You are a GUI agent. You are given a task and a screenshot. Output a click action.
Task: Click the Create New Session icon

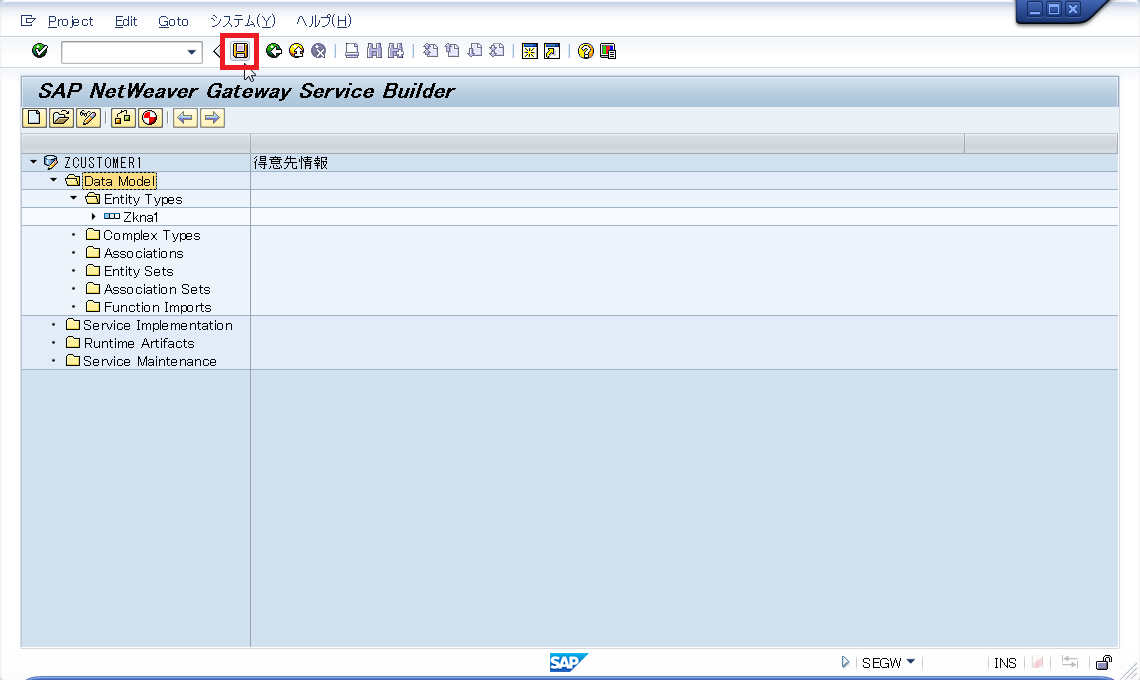pos(530,51)
